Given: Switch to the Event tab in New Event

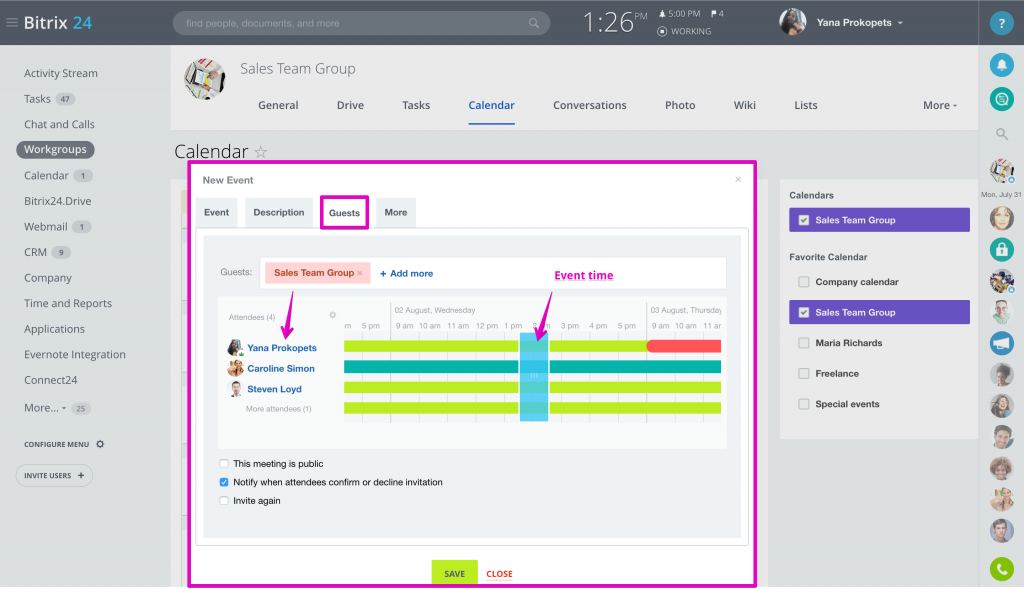Looking at the screenshot, I should [x=216, y=212].
